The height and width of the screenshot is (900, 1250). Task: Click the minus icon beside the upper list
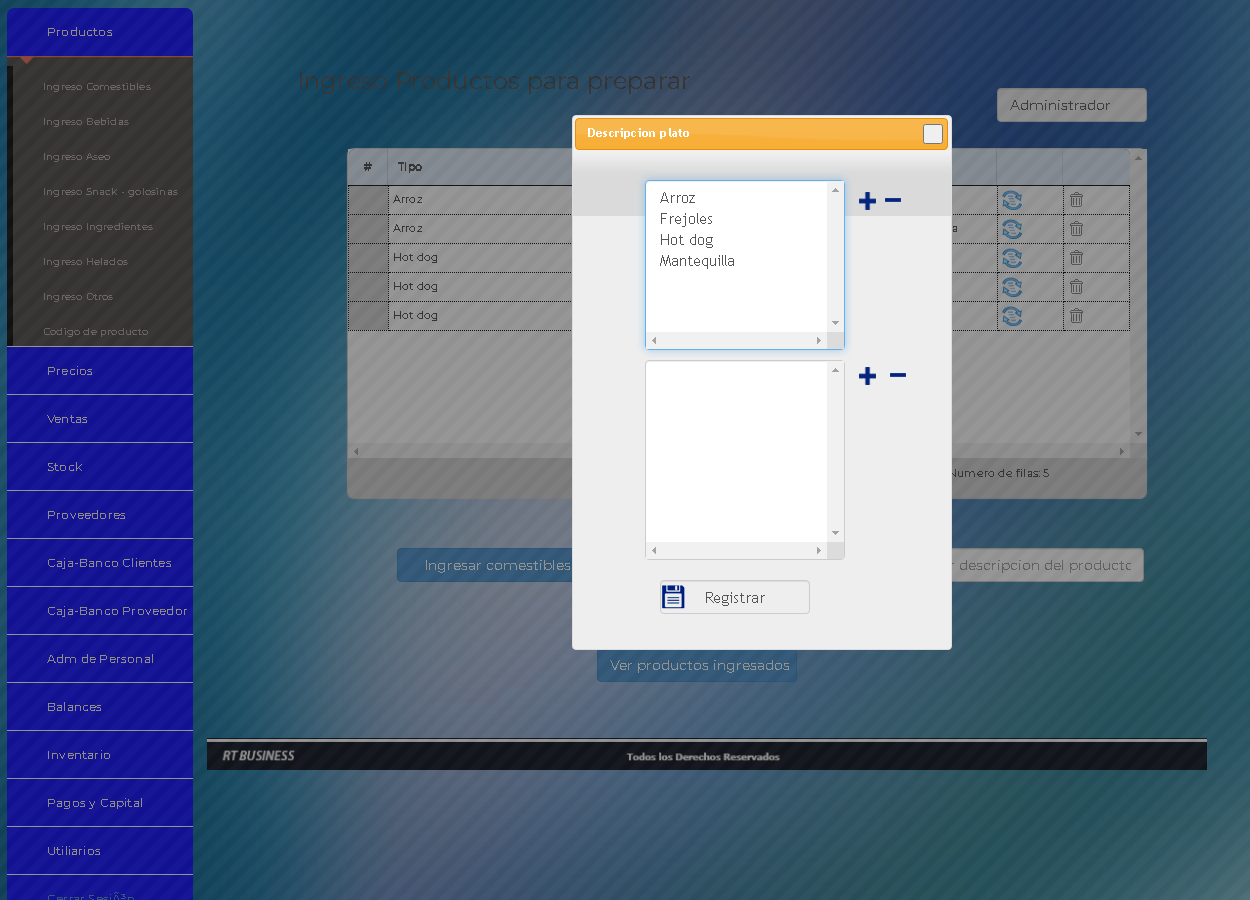pyautogui.click(x=893, y=200)
